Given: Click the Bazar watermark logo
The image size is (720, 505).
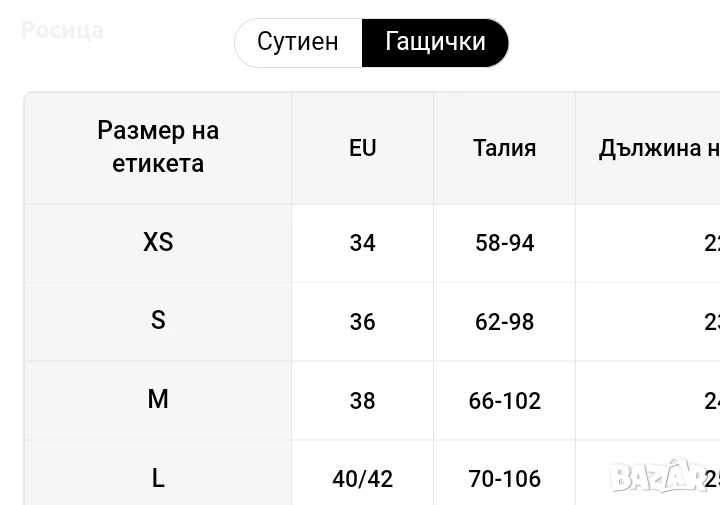Looking at the screenshot, I should click(664, 475).
